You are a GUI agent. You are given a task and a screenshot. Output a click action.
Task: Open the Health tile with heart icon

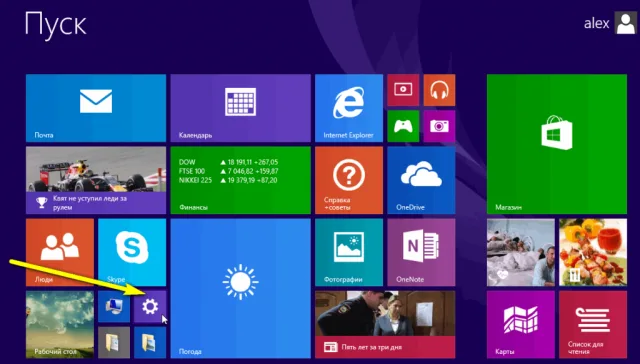click(x=521, y=252)
